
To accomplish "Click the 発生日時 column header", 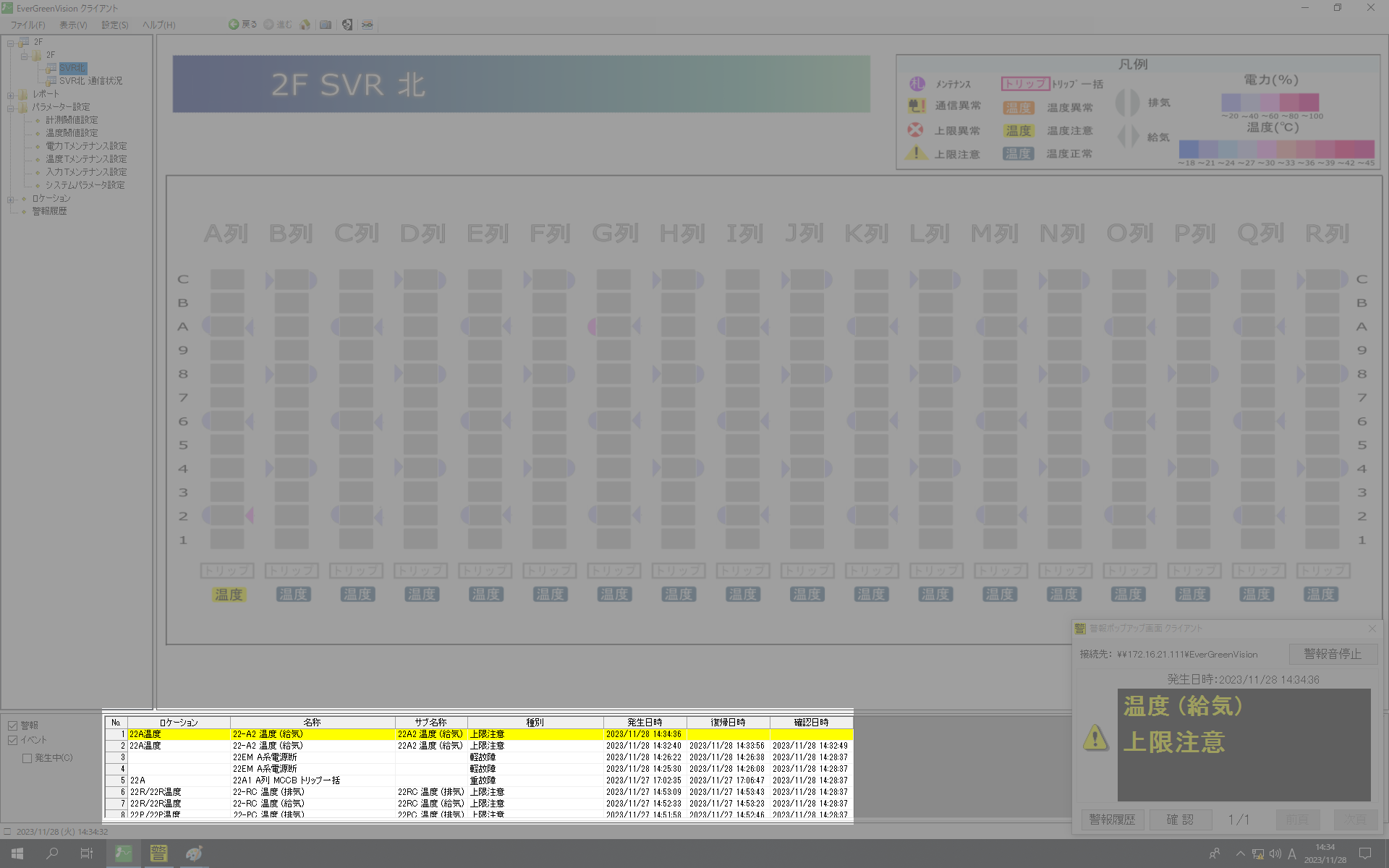I will [x=645, y=723].
